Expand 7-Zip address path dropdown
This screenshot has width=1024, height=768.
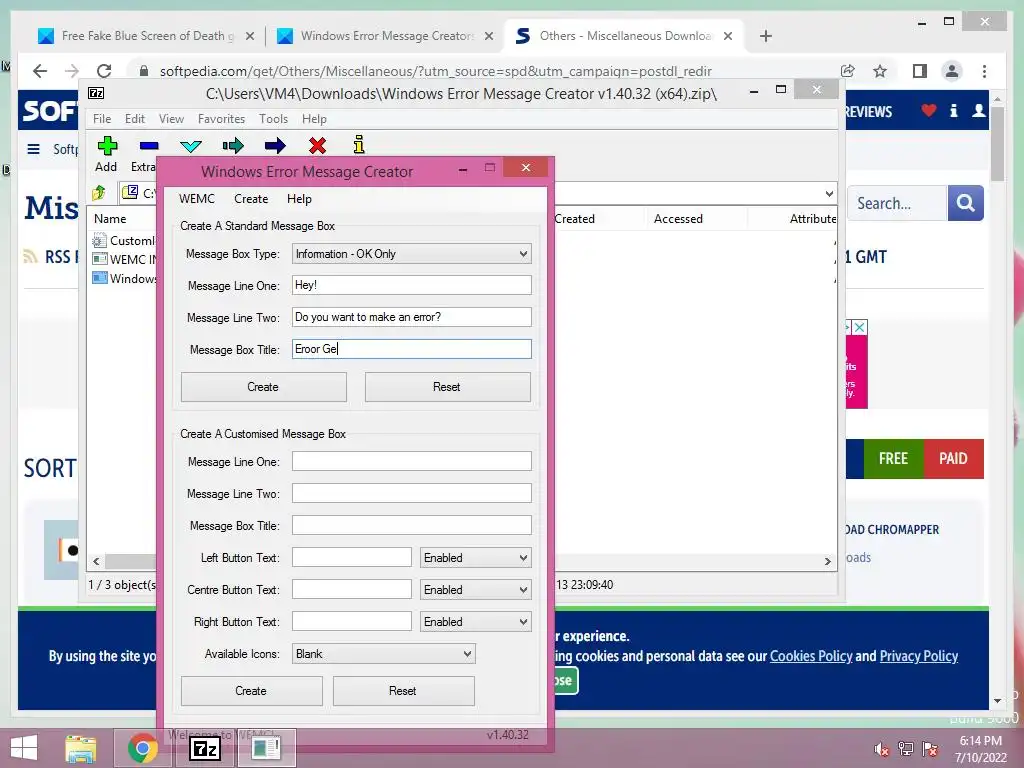pyautogui.click(x=829, y=193)
